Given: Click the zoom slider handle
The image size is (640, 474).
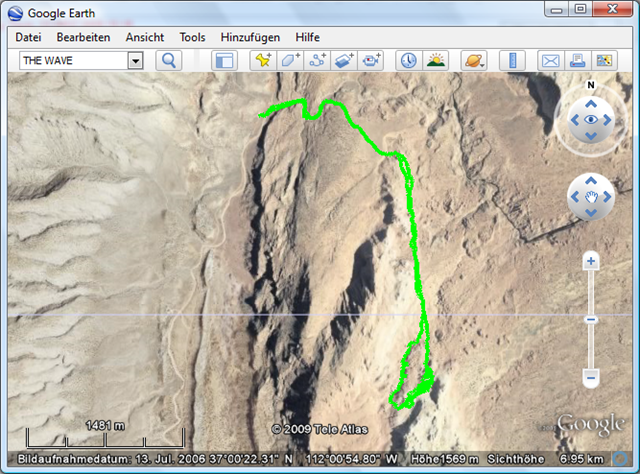Looking at the screenshot, I should click(591, 319).
